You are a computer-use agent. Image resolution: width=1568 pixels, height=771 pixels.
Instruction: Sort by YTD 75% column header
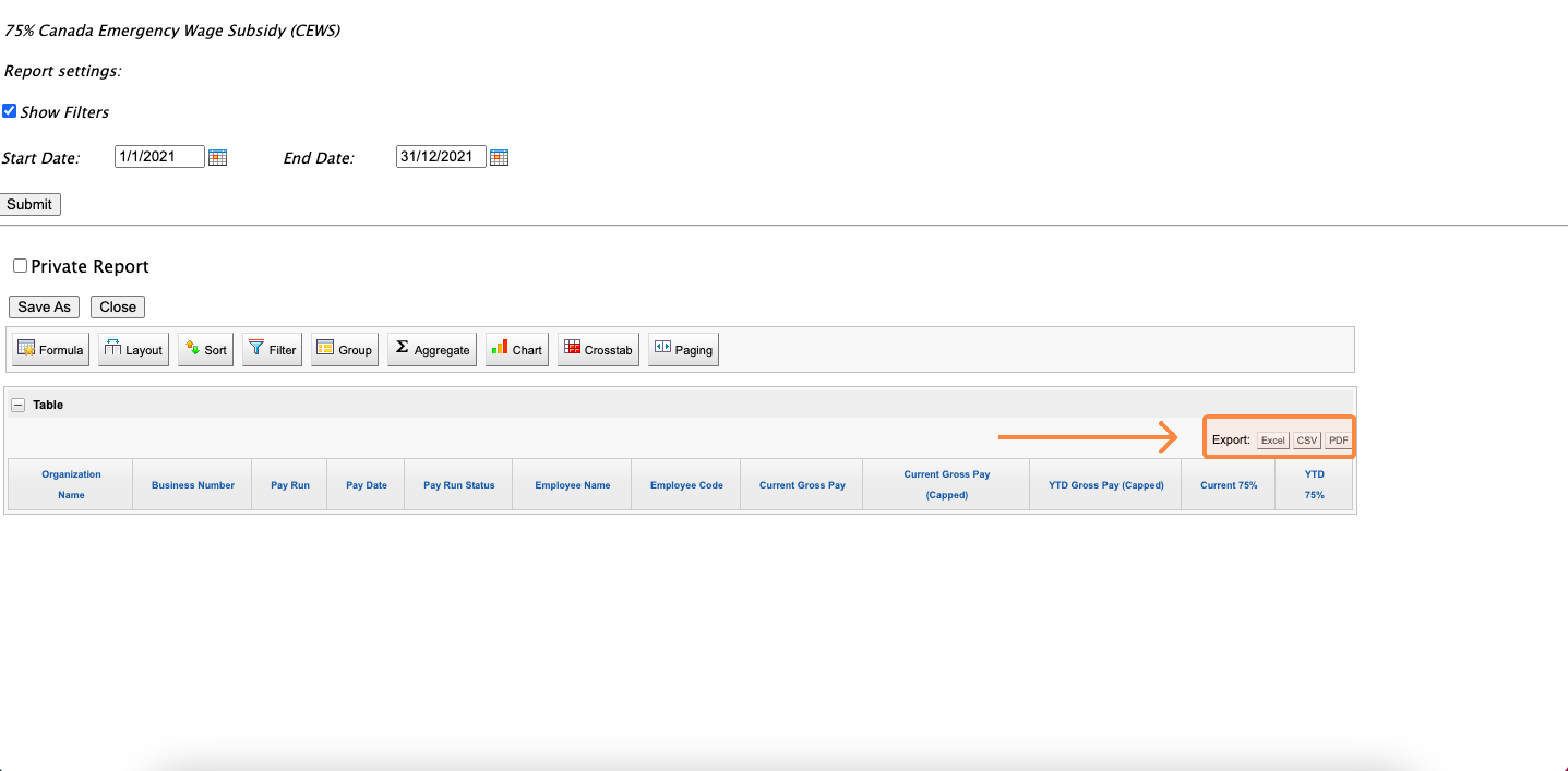[x=1314, y=484]
